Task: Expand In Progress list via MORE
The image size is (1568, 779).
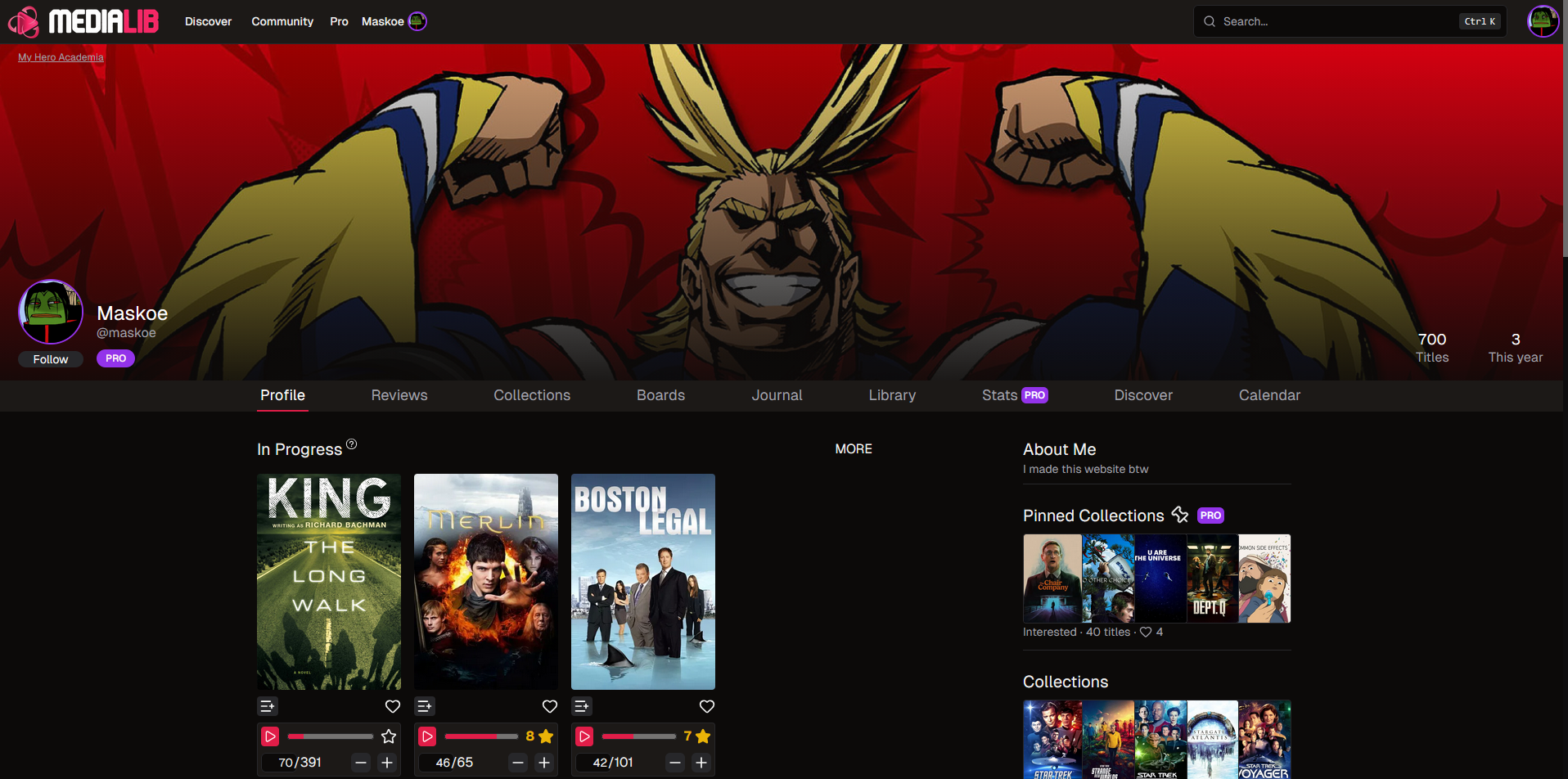Action: (853, 449)
